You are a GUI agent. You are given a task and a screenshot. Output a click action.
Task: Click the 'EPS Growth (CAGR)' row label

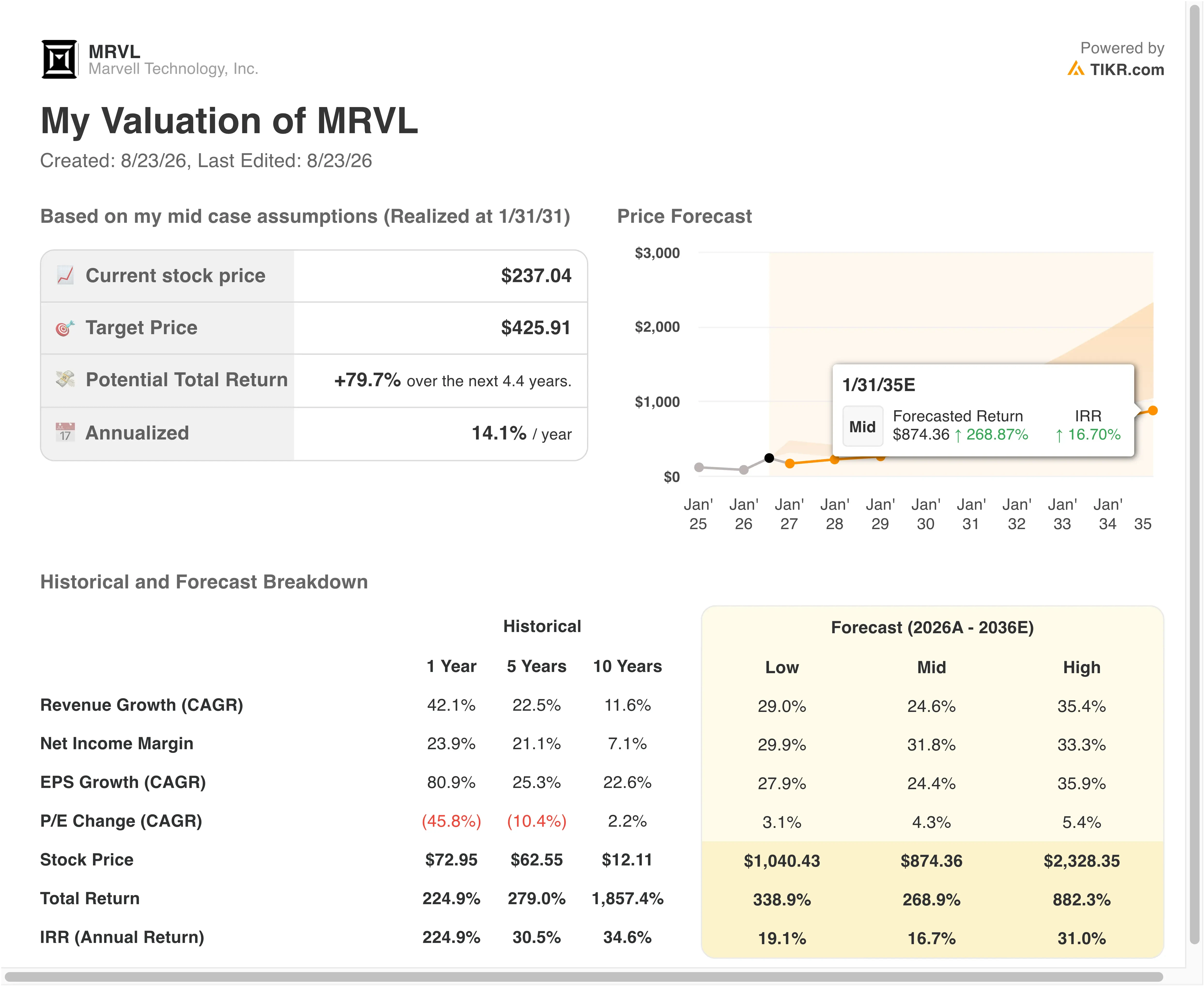123,782
